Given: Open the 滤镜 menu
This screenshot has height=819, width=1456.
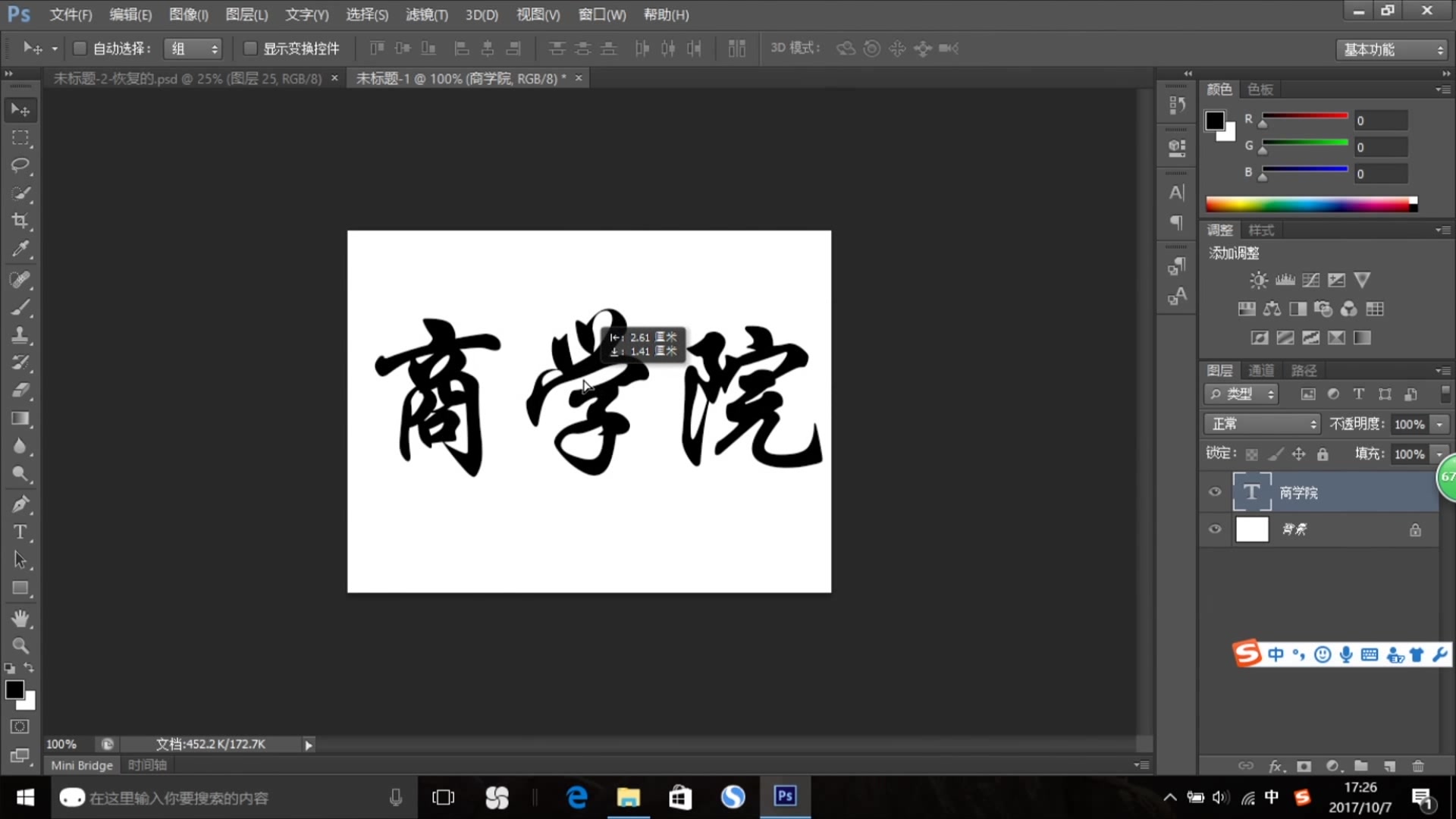Looking at the screenshot, I should click(426, 14).
